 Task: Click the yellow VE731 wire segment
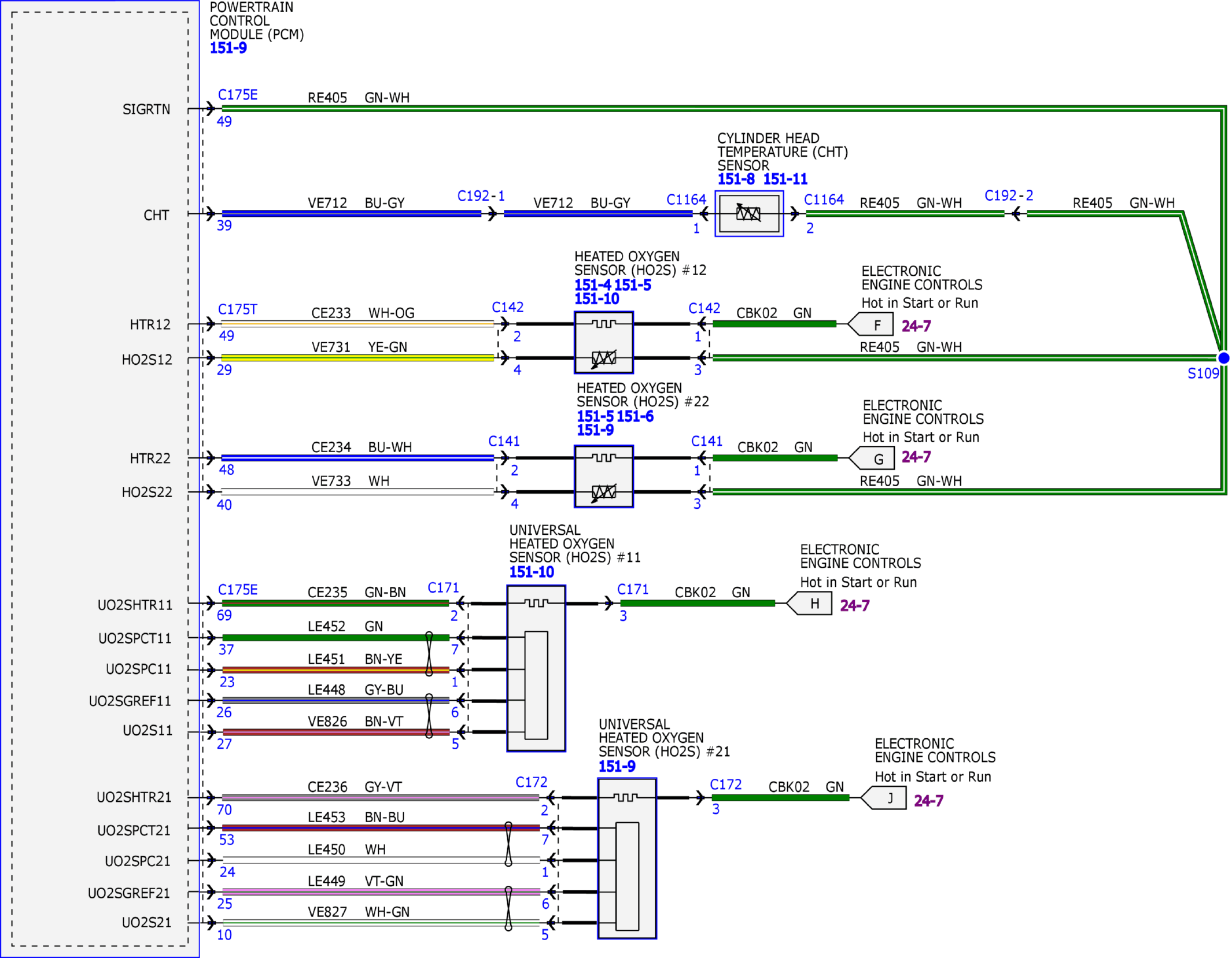357,358
